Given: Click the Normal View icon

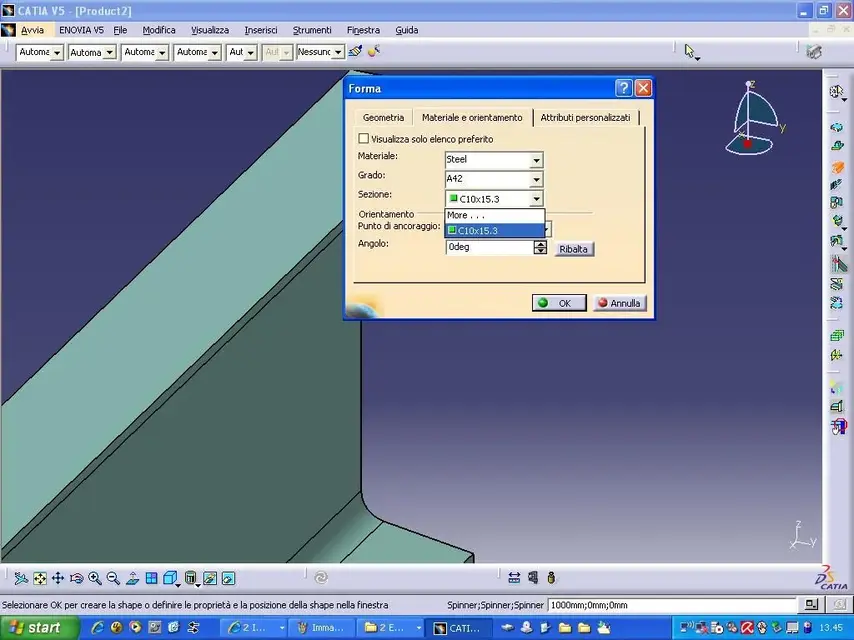Looking at the screenshot, I should [x=132, y=578].
